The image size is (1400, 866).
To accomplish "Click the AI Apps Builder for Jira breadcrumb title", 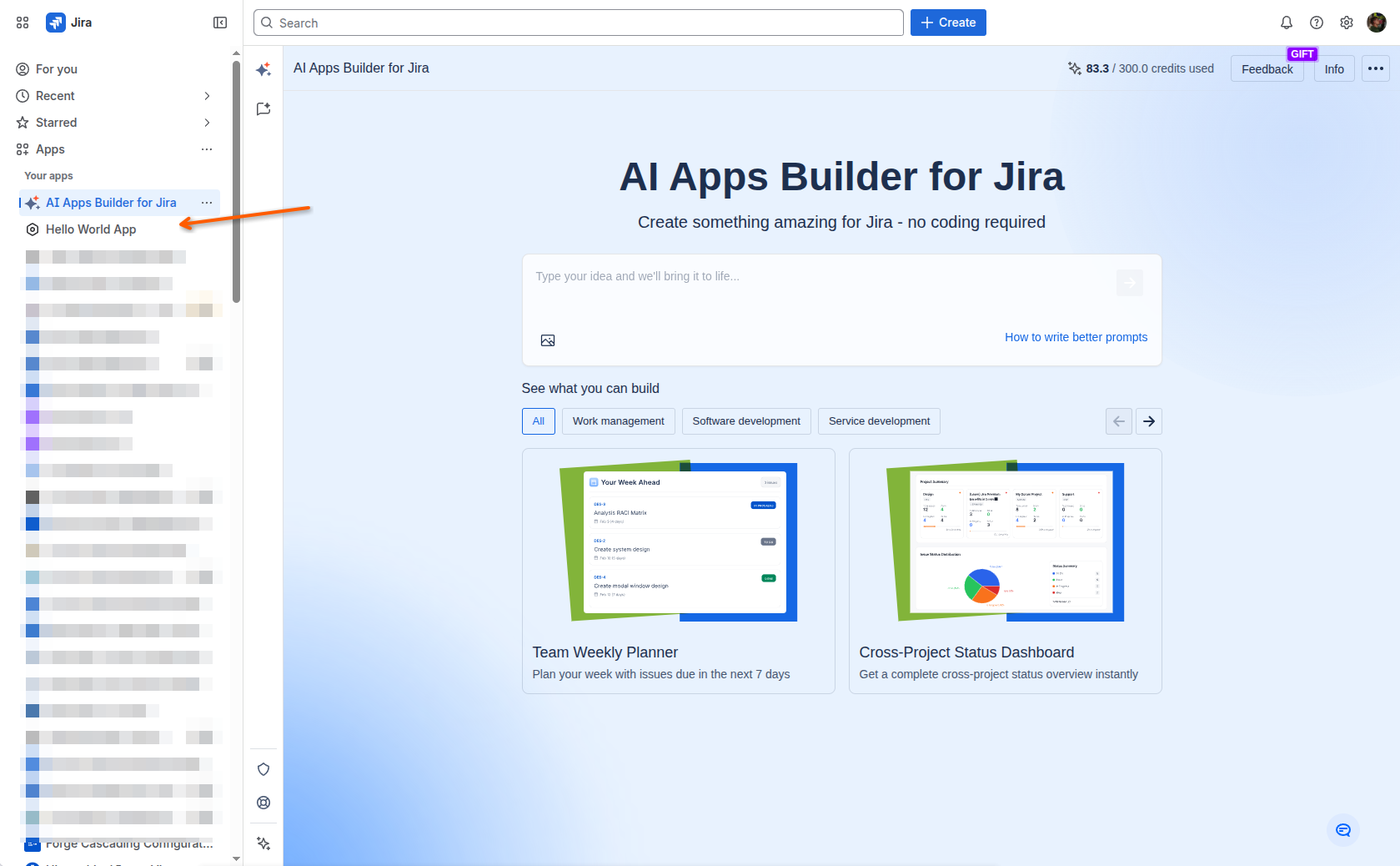I will point(361,68).
